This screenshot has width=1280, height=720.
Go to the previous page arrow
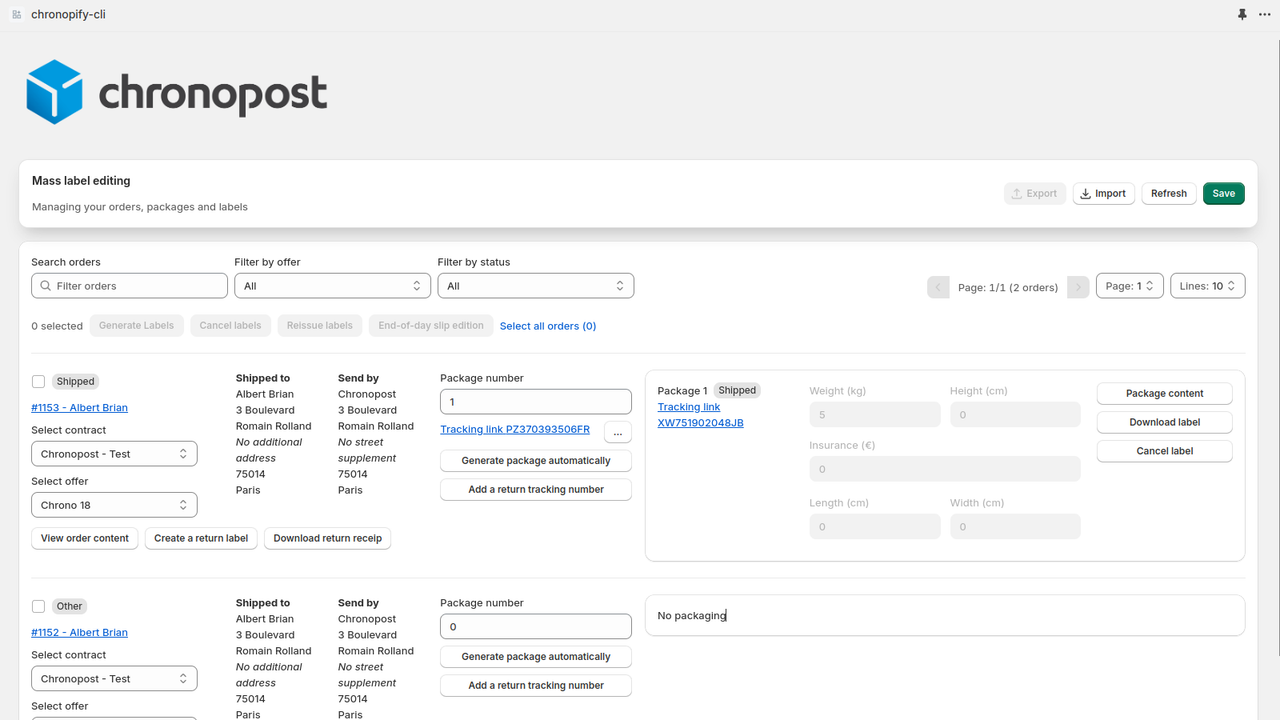(938, 287)
